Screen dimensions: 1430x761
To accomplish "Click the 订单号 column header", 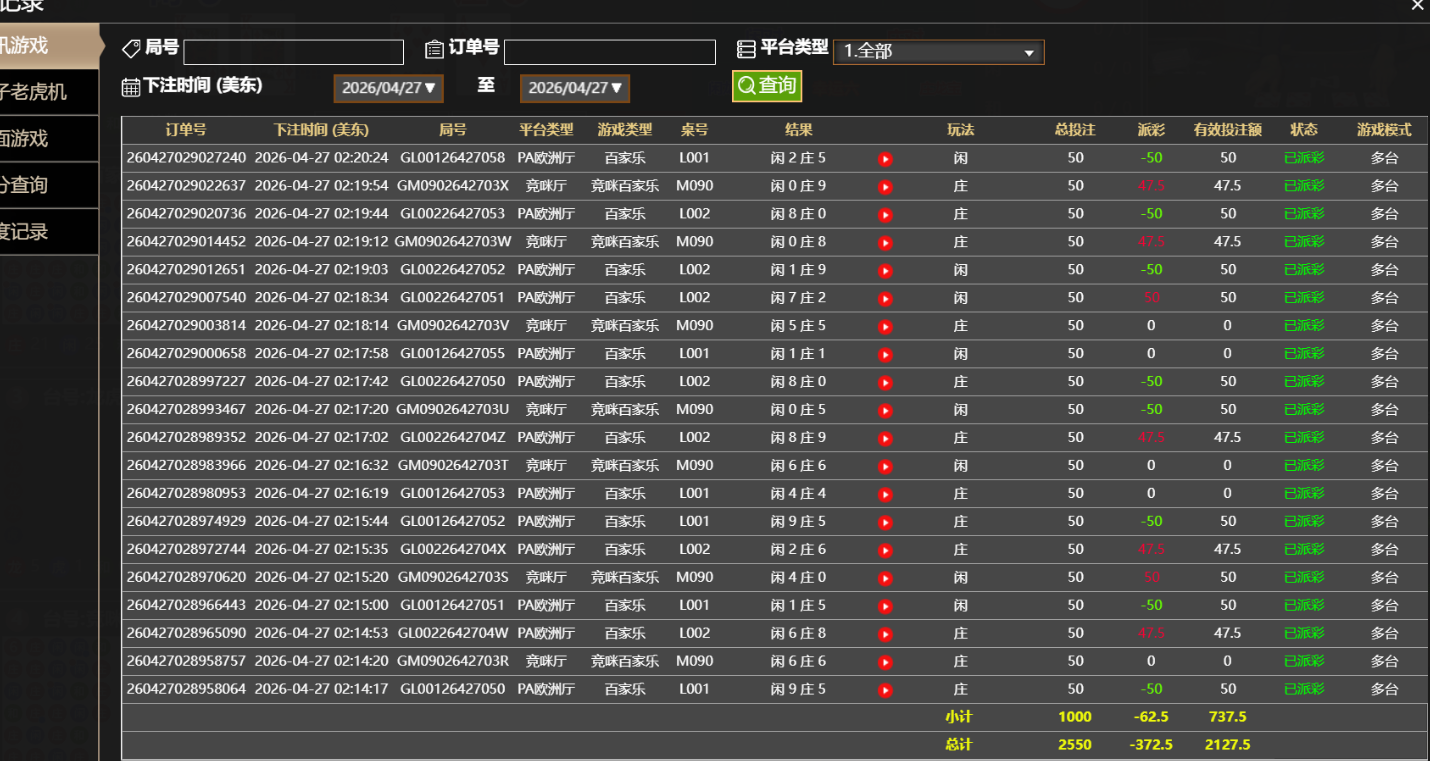I will pos(186,130).
